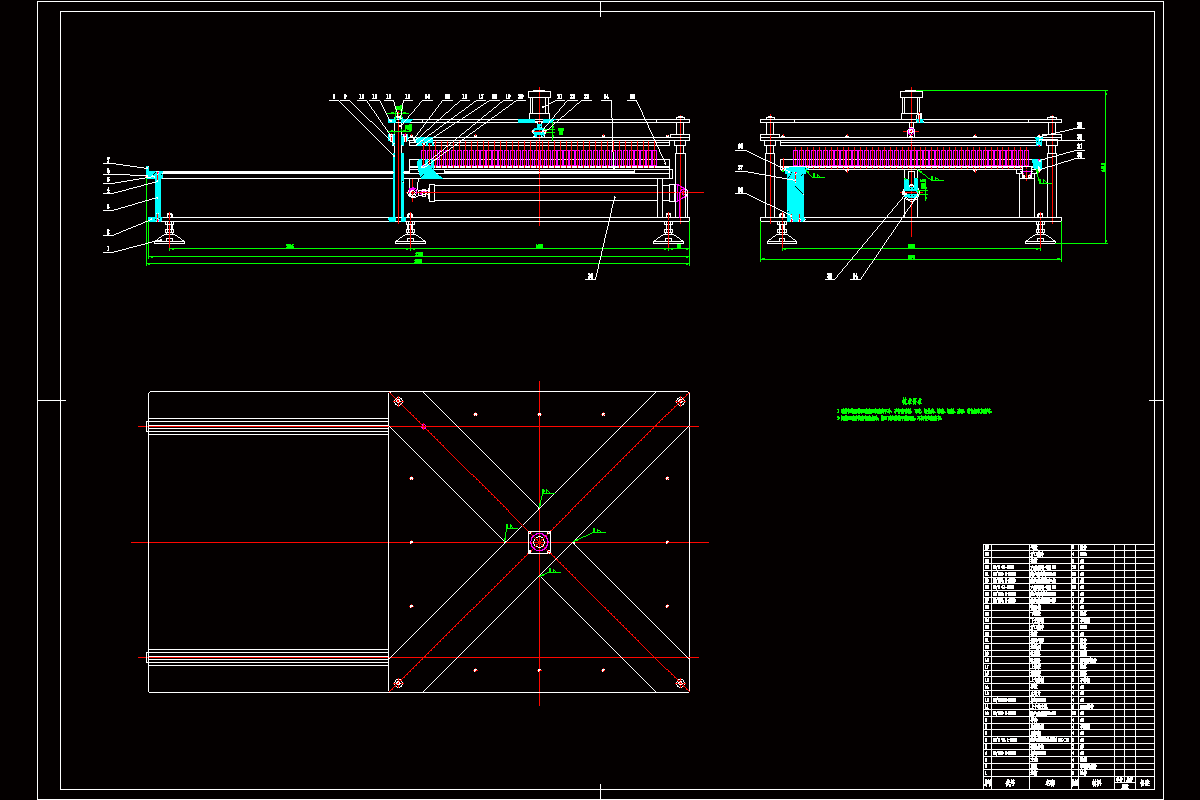Select the bottom-left corner bolt circle in plan view
Viewport: 1200px width, 800px height.
click(398, 683)
